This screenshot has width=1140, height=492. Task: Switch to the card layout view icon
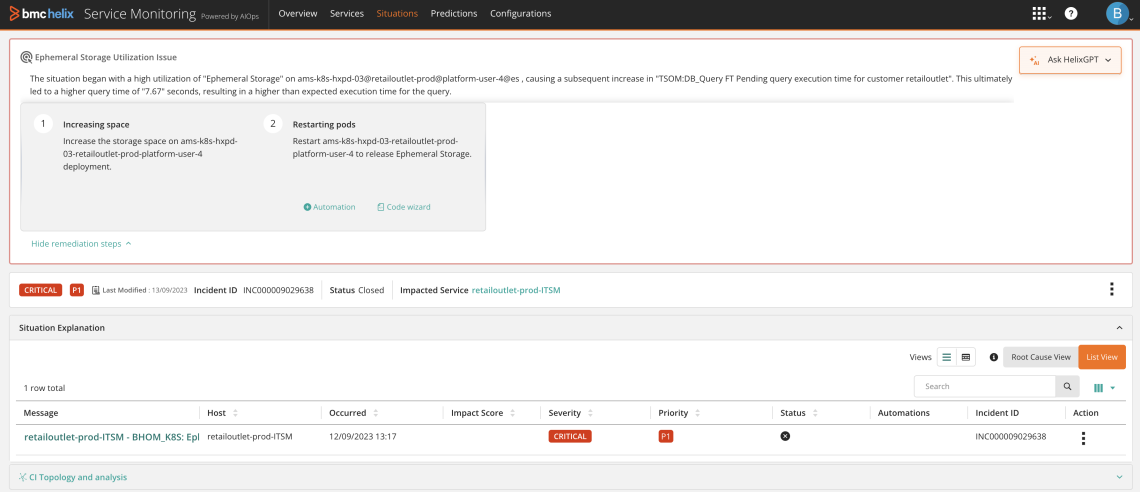[966, 357]
